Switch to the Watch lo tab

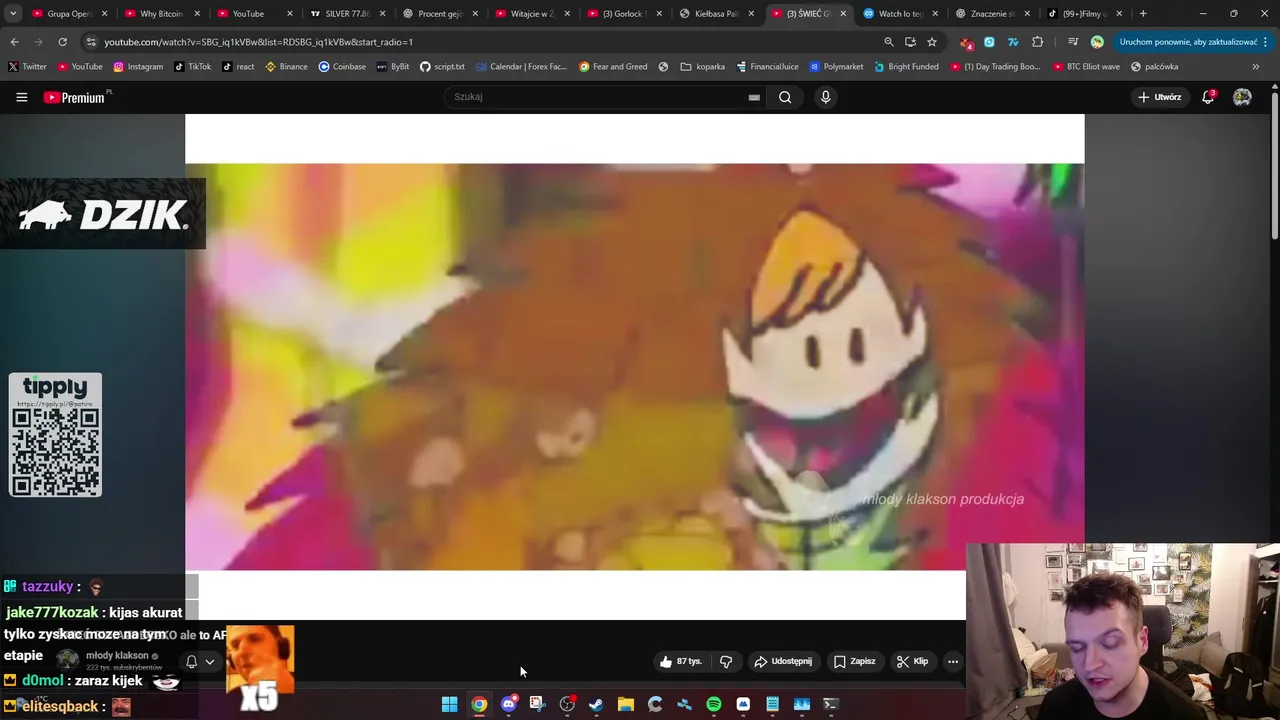pyautogui.click(x=900, y=14)
